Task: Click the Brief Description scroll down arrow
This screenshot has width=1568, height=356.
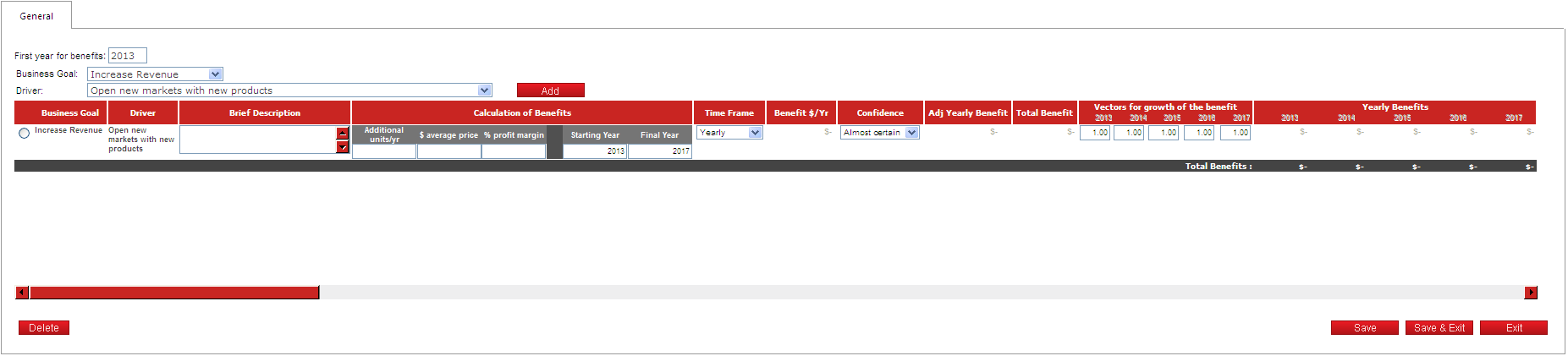Action: (343, 147)
